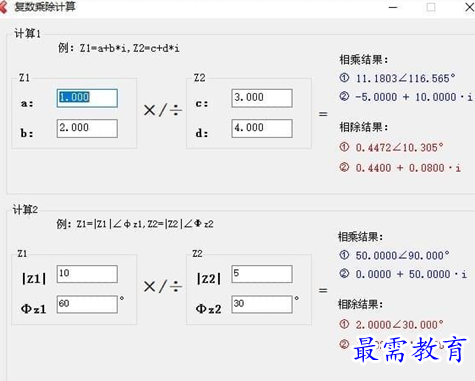Screen dimensions: 475x381
Task: Maximize the 复数乘除计算 window
Action: 431,7
